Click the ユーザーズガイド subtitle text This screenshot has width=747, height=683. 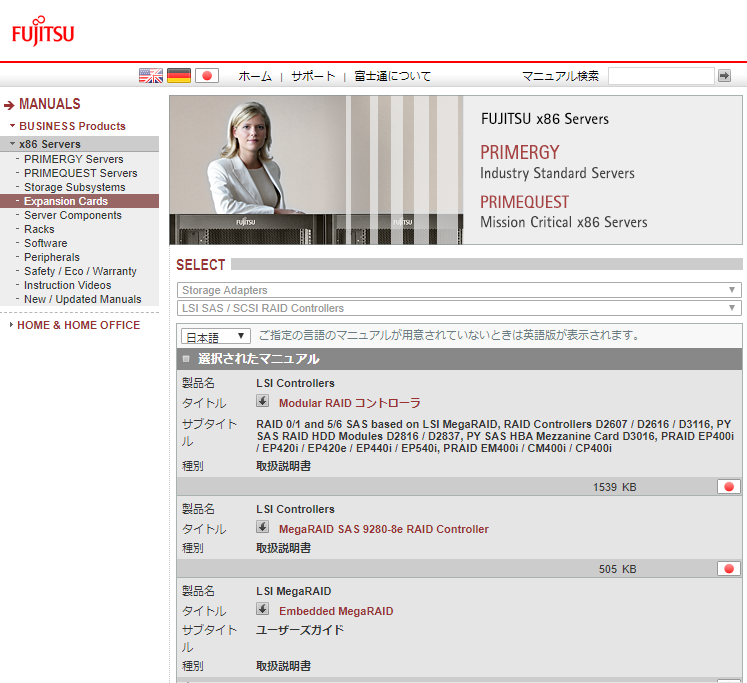pyautogui.click(x=300, y=630)
